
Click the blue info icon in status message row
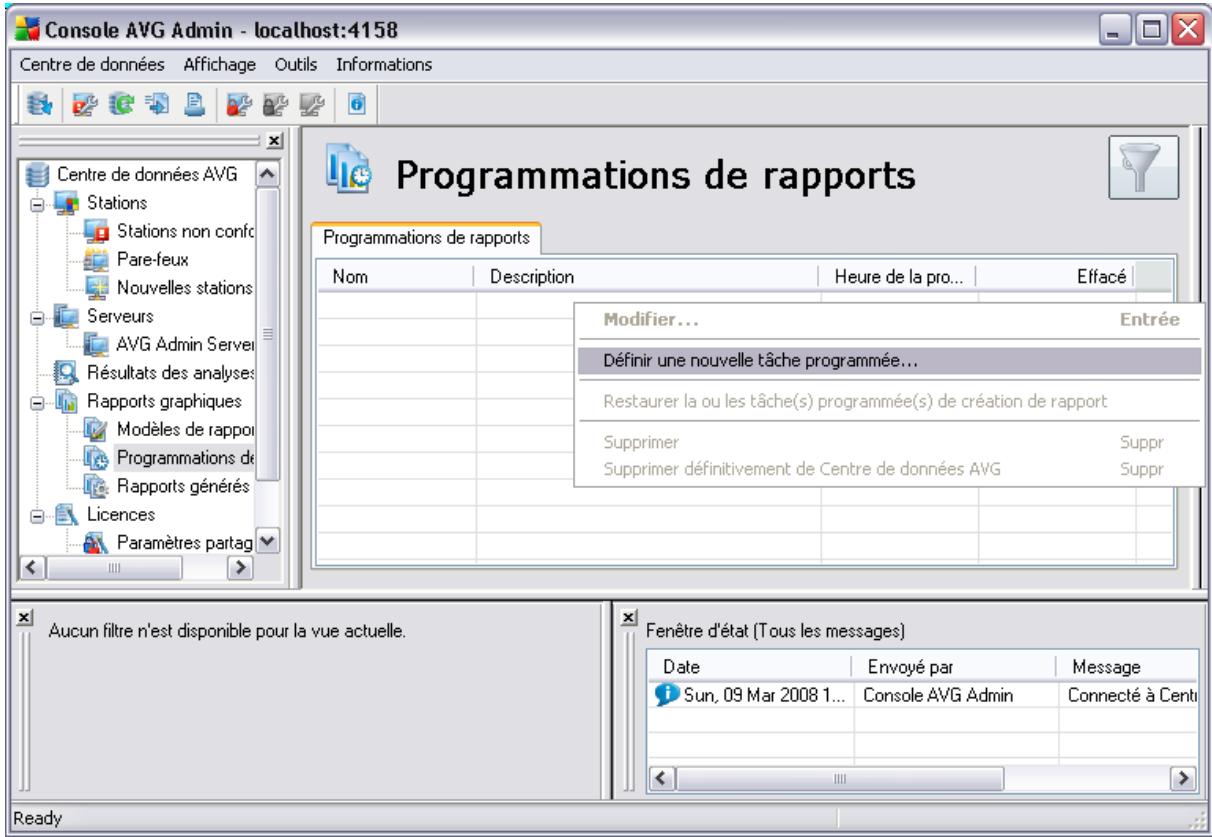[667, 696]
